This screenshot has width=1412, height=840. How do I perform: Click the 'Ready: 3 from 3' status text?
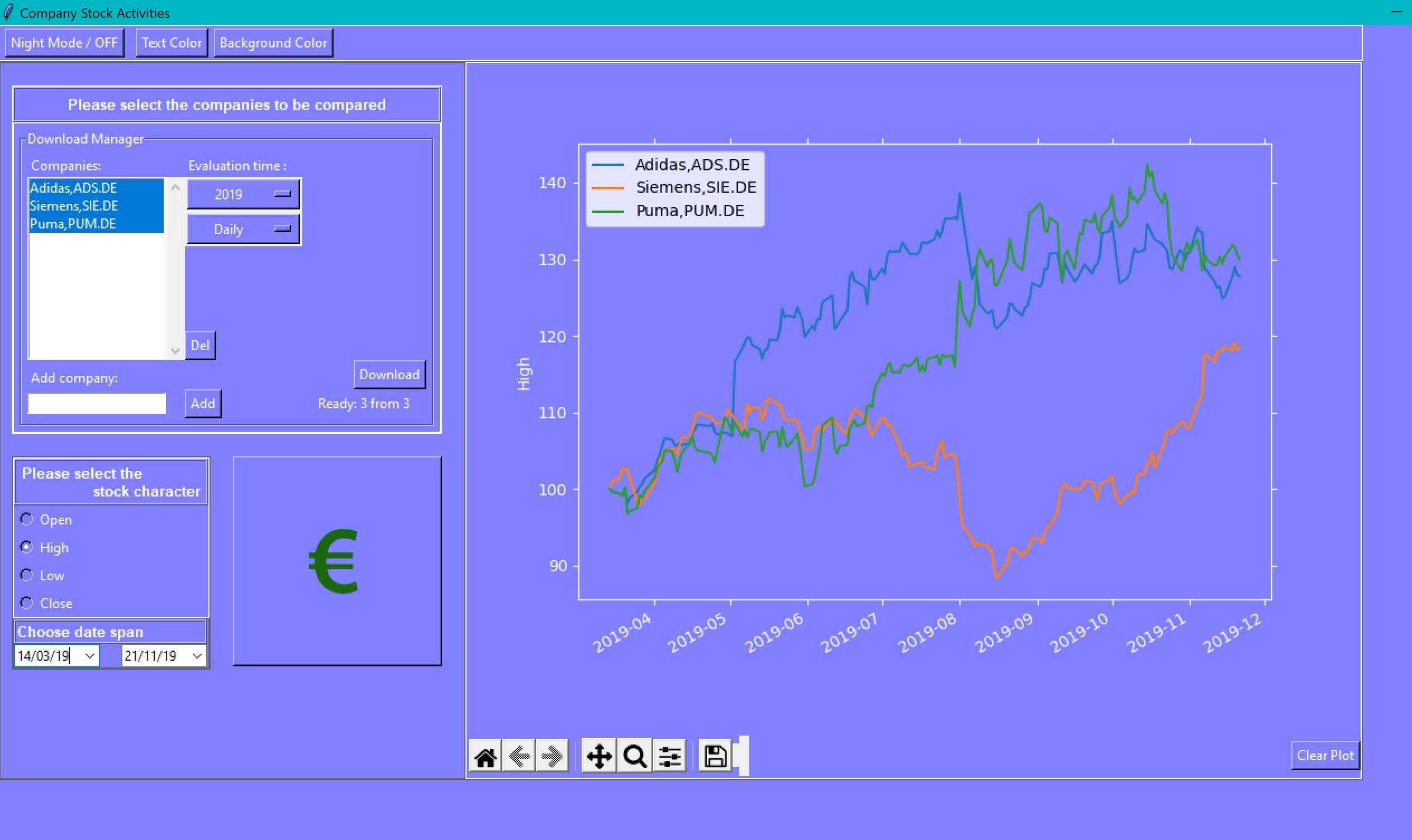pyautogui.click(x=363, y=404)
